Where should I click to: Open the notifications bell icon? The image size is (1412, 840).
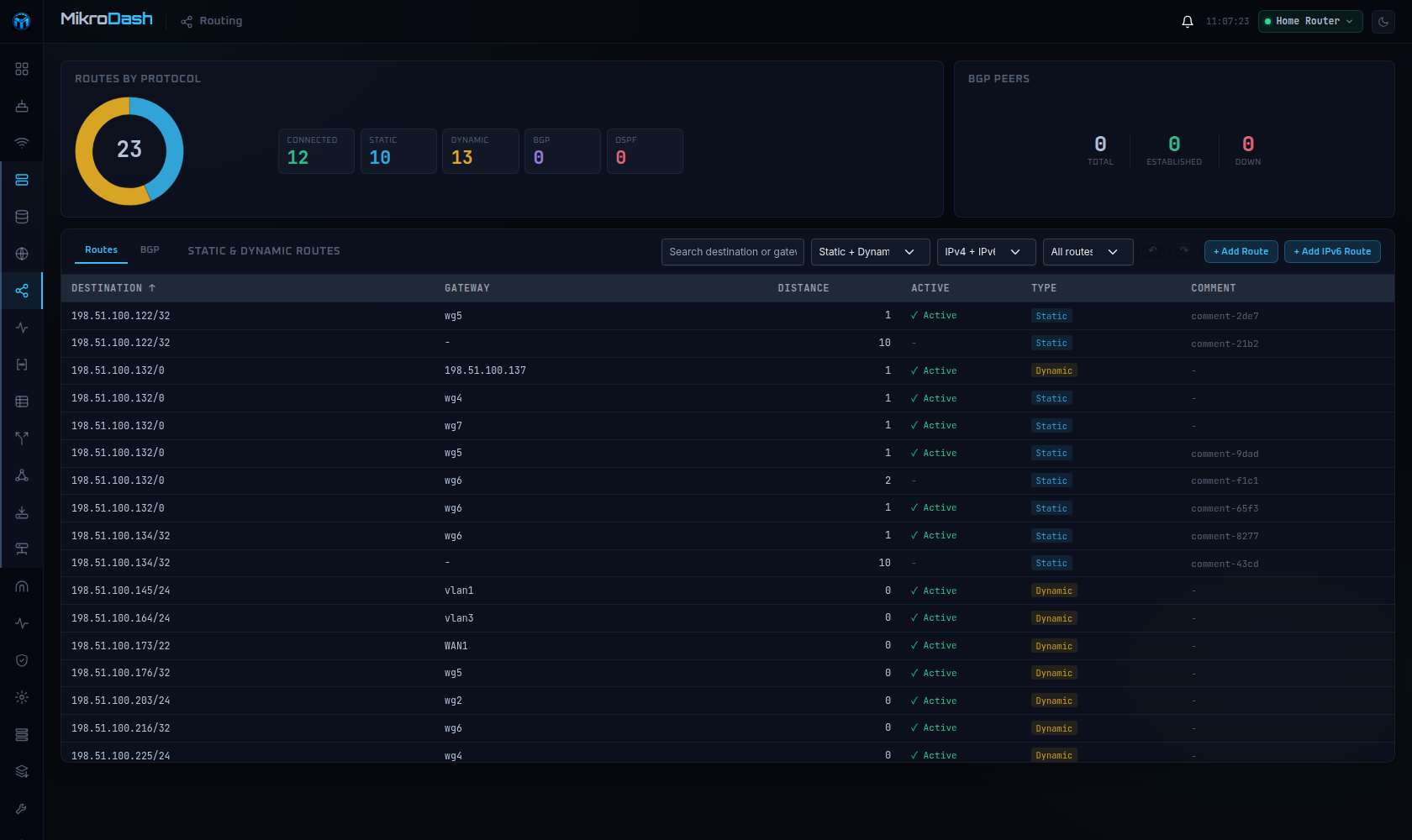pos(1188,21)
